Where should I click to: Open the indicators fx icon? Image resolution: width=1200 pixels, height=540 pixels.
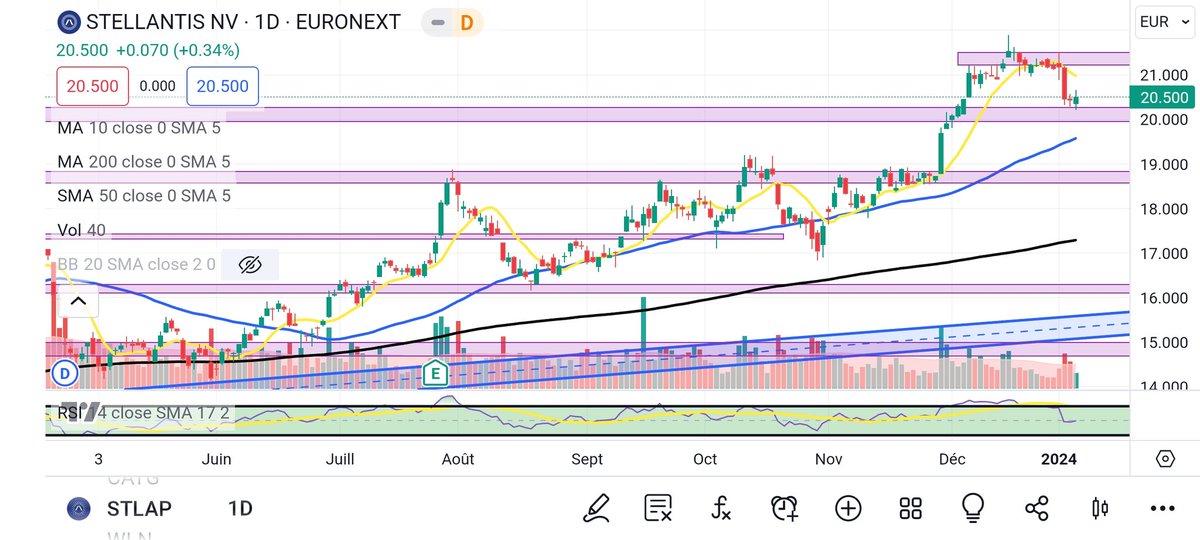pyautogui.click(x=722, y=508)
